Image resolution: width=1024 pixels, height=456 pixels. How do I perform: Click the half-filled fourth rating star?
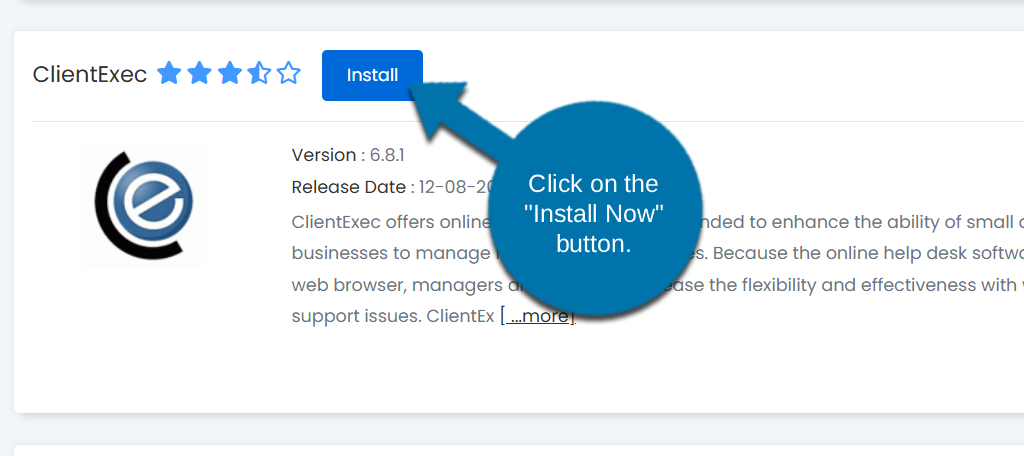pyautogui.click(x=259, y=74)
